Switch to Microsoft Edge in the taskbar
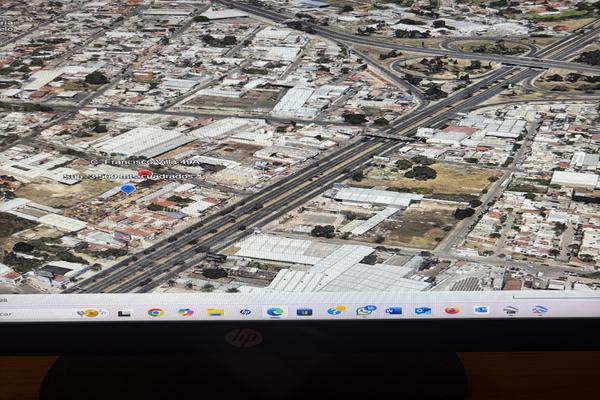Image resolution: width=600 pixels, height=400 pixels. (275, 312)
